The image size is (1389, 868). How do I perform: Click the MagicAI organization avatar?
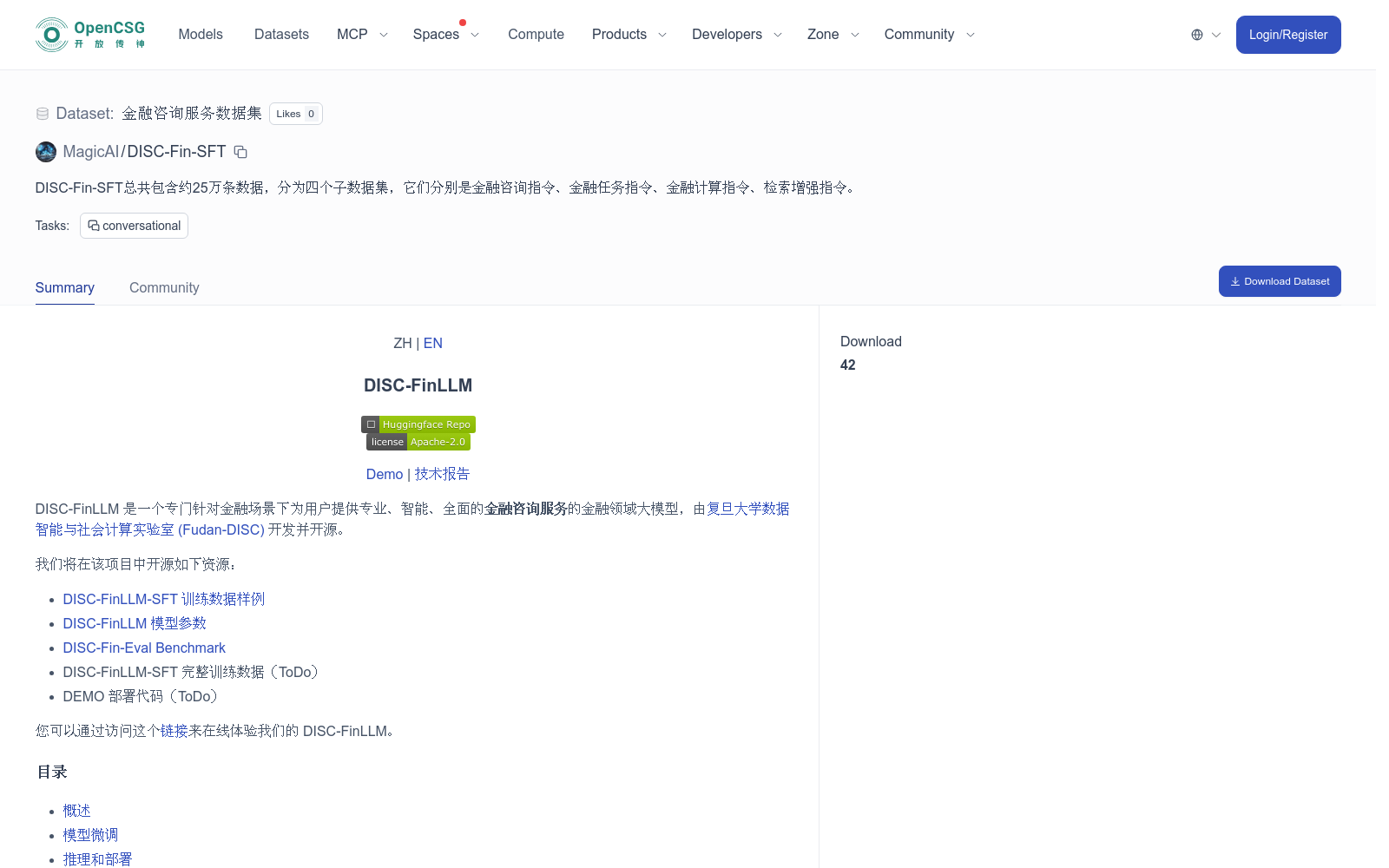coord(45,151)
